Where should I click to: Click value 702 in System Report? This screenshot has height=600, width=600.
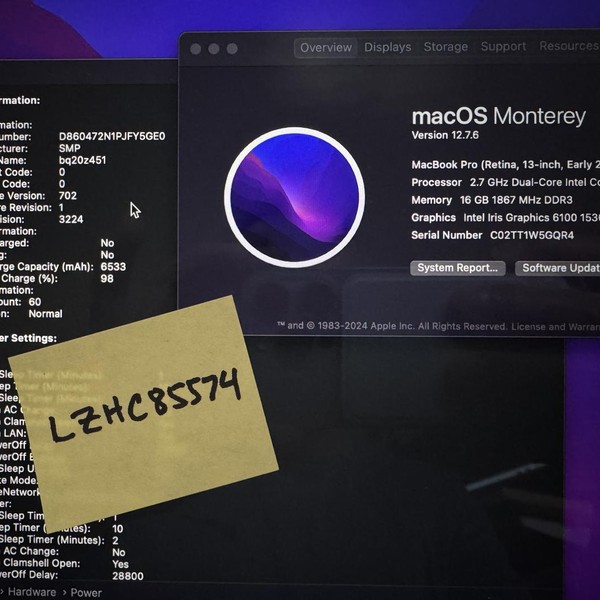[68, 196]
